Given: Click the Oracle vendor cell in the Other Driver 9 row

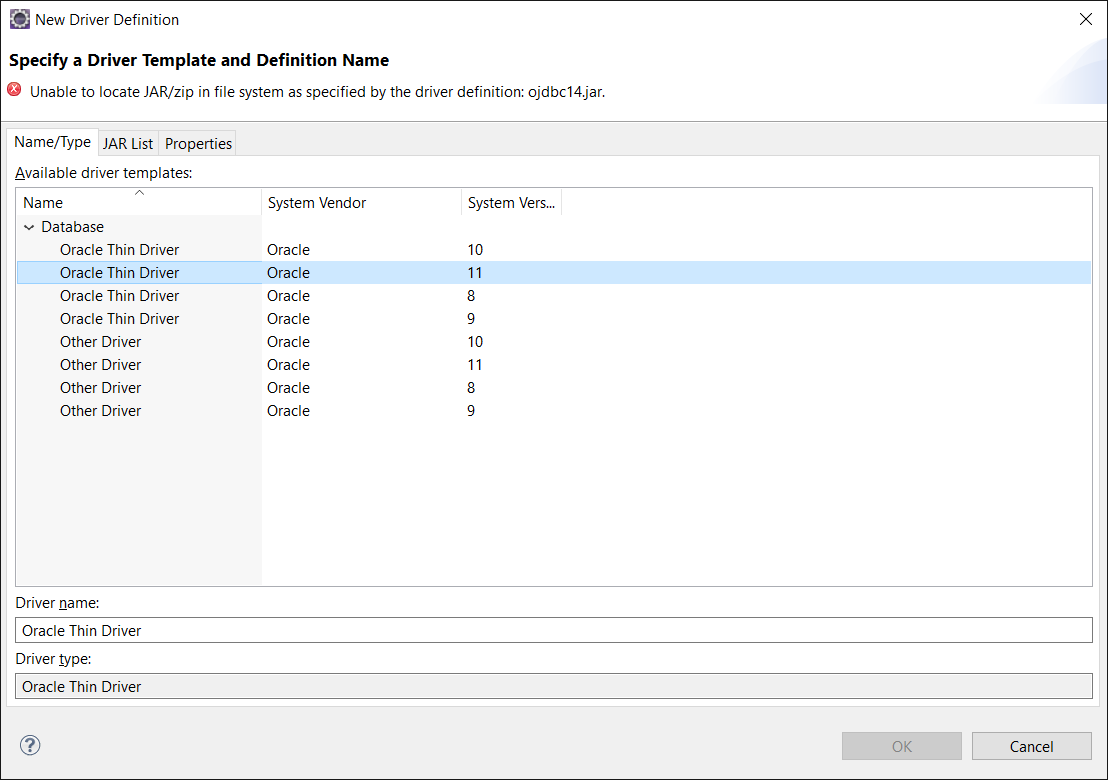Looking at the screenshot, I should (288, 411).
